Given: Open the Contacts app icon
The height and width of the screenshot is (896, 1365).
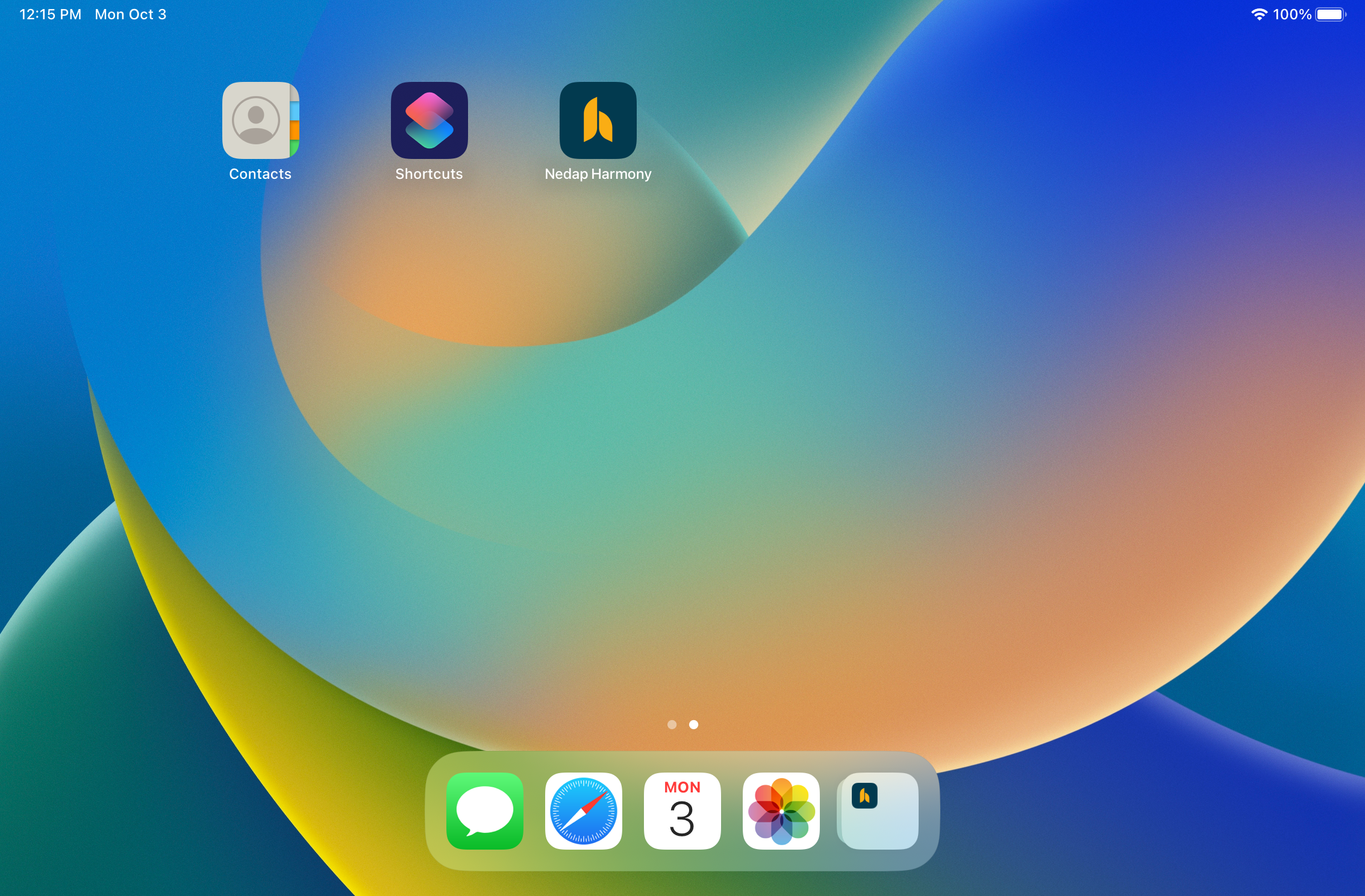Looking at the screenshot, I should 260,120.
